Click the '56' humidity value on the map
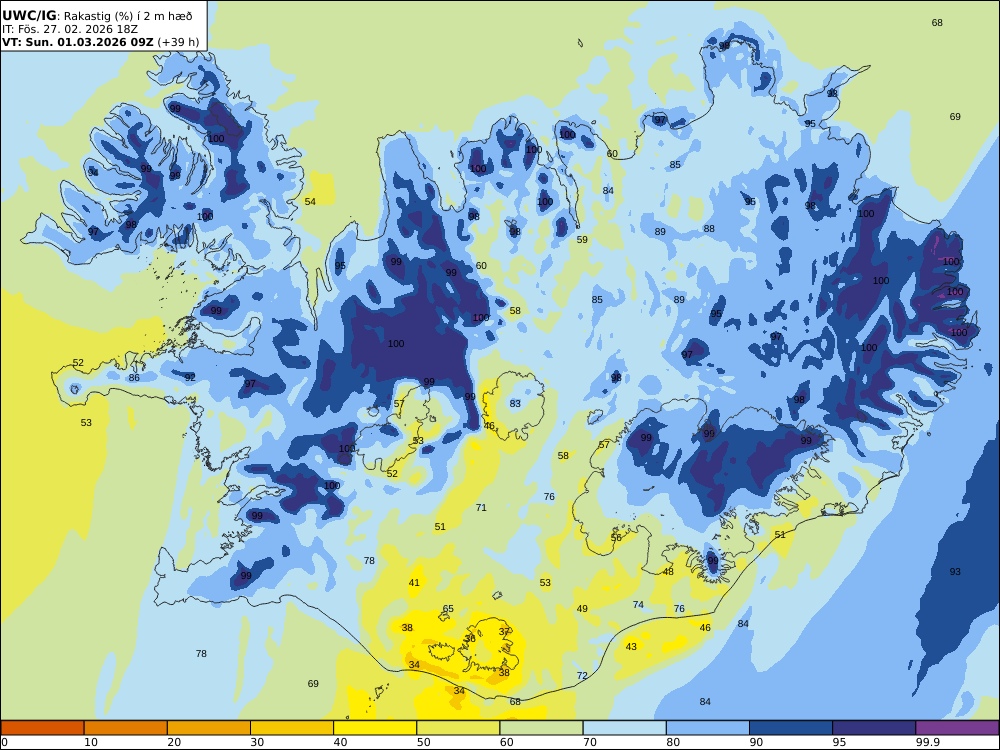The height and width of the screenshot is (750, 1000). coord(616,538)
